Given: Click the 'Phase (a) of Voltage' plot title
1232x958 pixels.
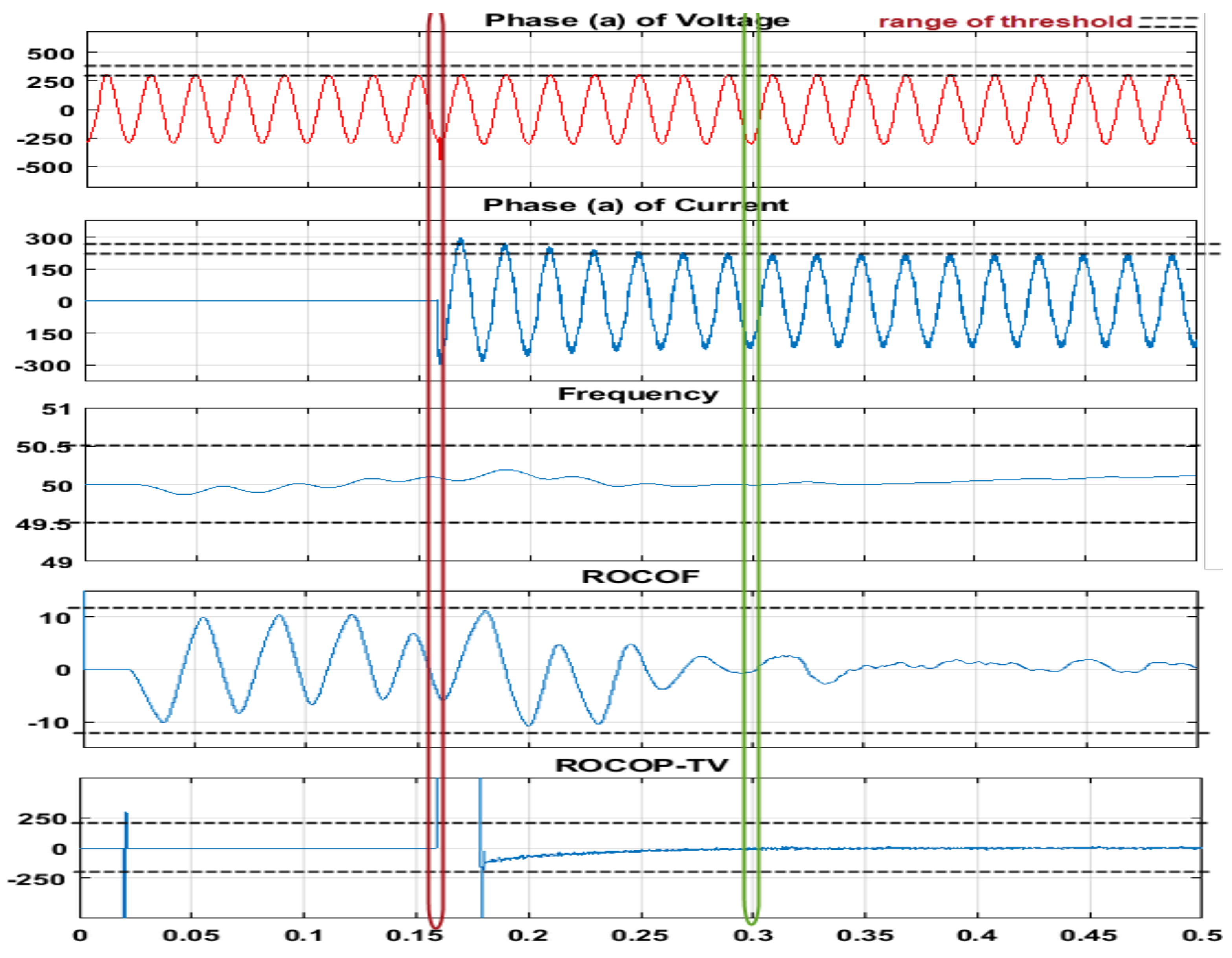Looking at the screenshot, I should point(637,21).
